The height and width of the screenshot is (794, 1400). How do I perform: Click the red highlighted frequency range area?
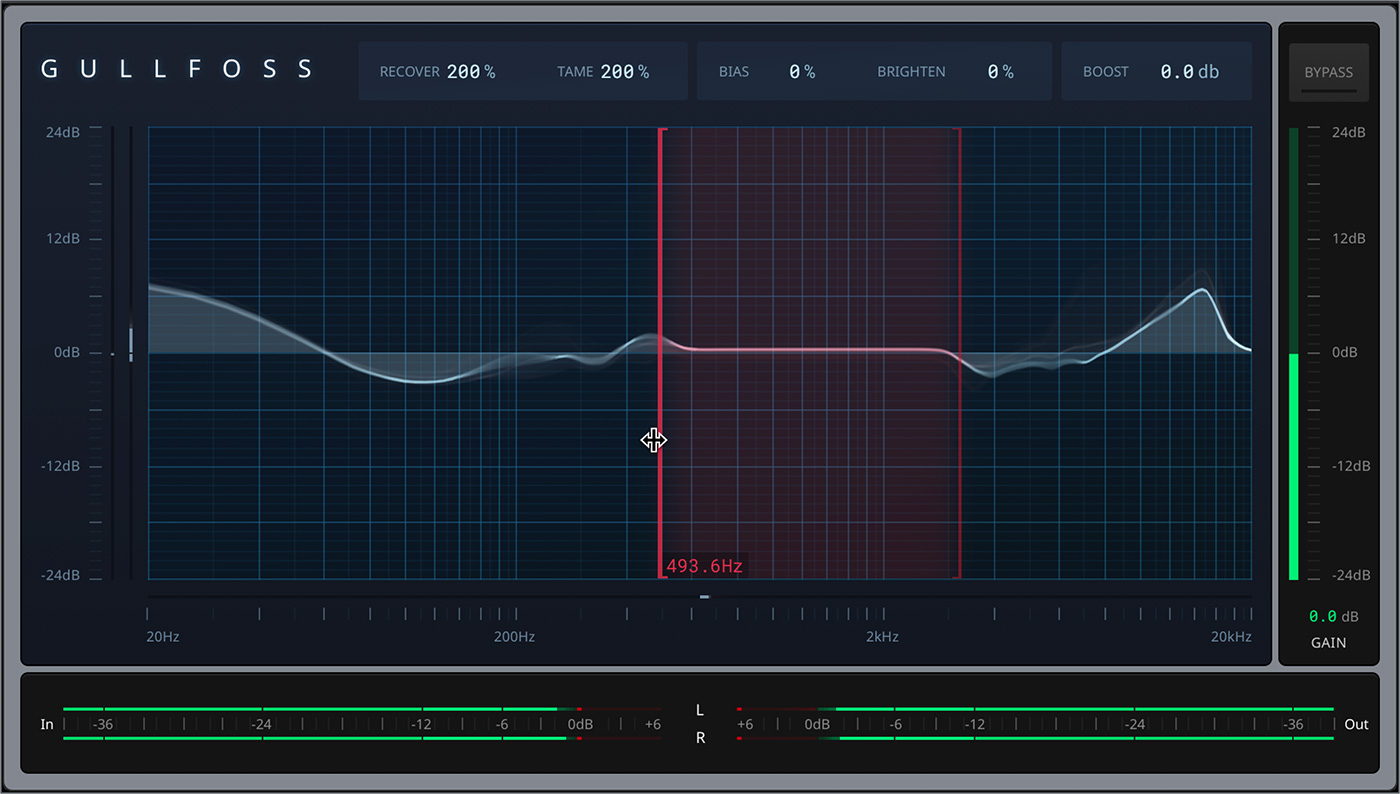coord(810,353)
